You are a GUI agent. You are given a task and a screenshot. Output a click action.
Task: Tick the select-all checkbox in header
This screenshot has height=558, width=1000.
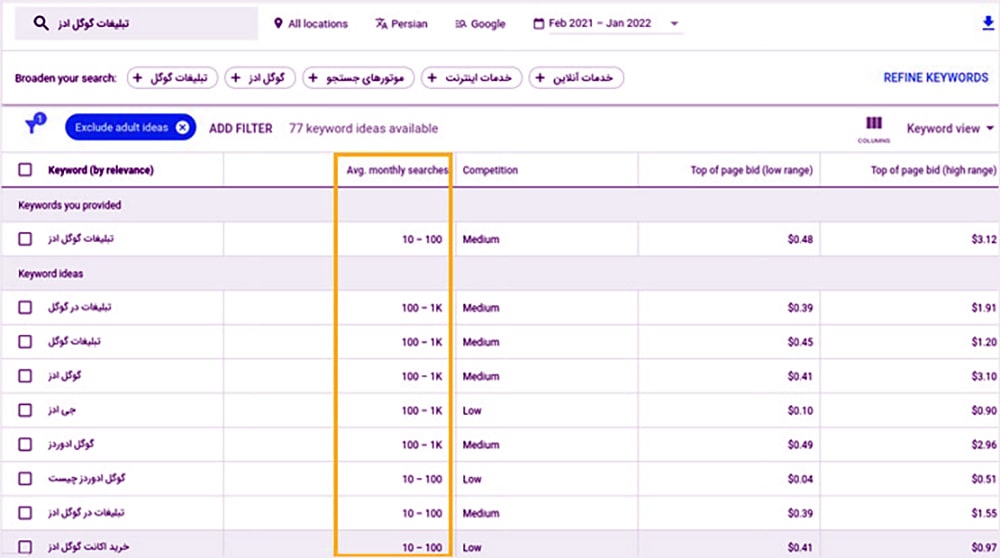[x=25, y=170]
